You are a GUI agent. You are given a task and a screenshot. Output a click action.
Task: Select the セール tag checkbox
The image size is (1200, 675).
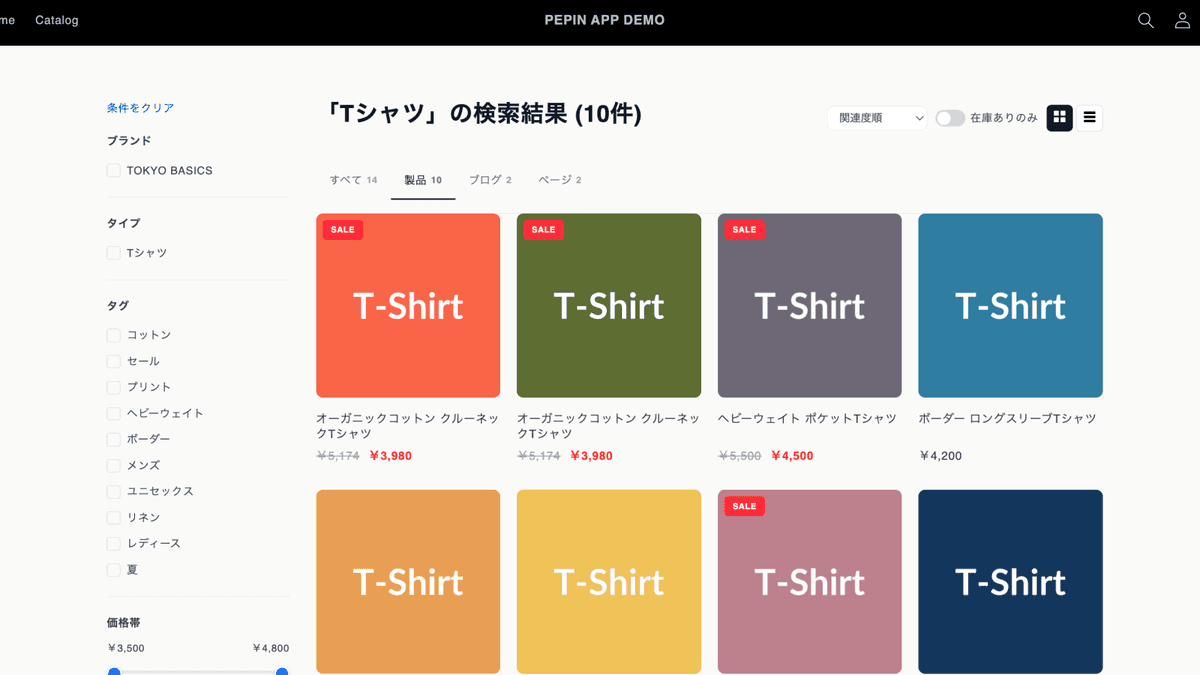[113, 361]
